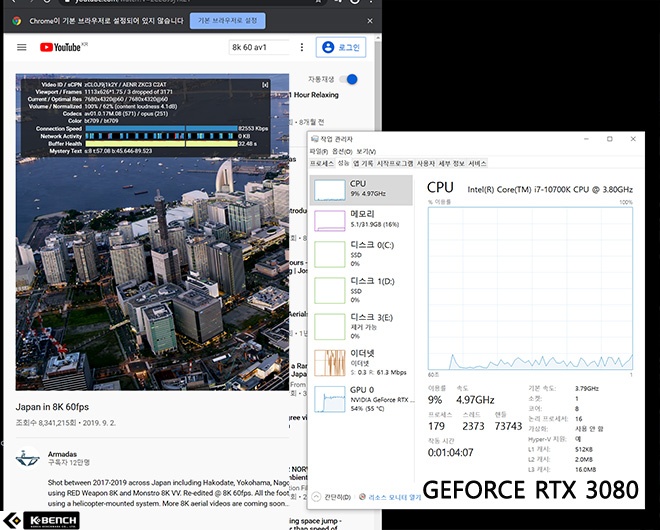The height and width of the screenshot is (530, 660).
Task: Click the Chrome logo icon in the infobar
Action: (17, 21)
